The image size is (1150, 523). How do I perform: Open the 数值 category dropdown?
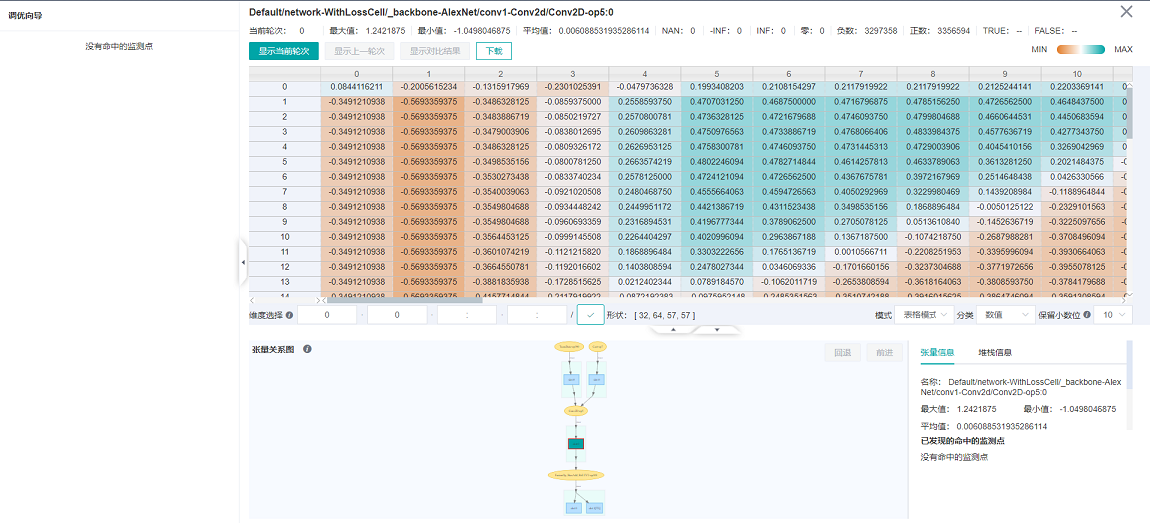click(x=1005, y=315)
